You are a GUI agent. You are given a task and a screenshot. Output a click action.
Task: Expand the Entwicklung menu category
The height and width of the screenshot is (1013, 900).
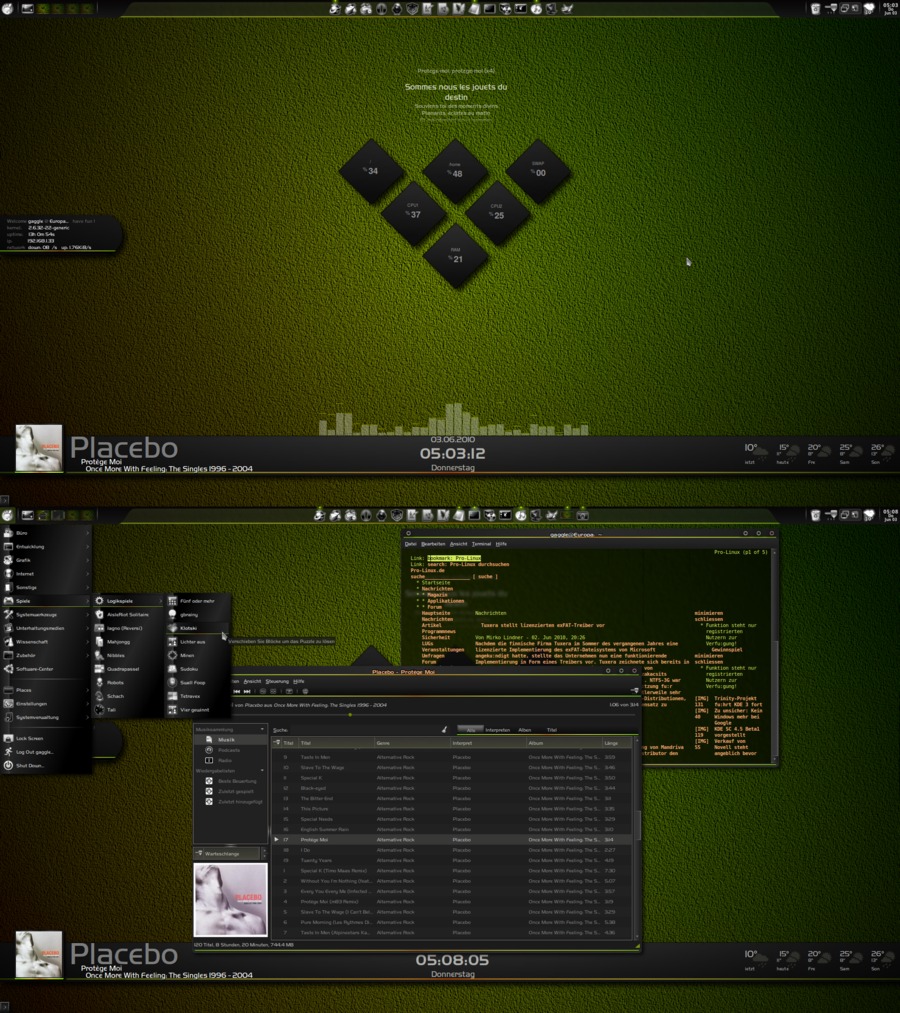pos(45,547)
